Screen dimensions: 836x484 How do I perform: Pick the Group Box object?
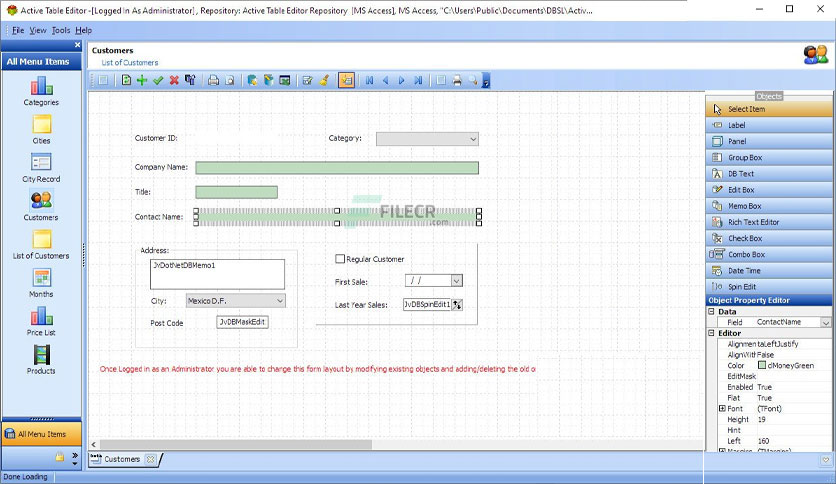click(769, 157)
